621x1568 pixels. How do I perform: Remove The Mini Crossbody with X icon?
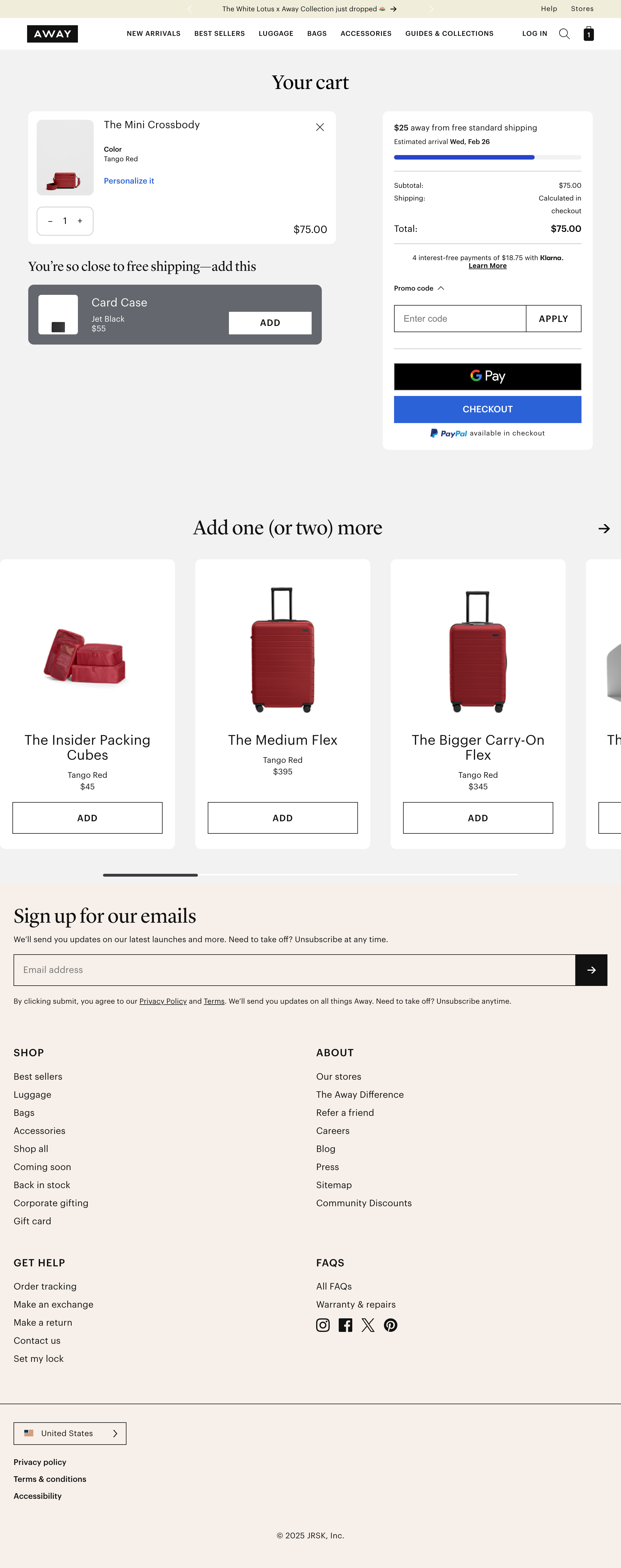pyautogui.click(x=320, y=127)
